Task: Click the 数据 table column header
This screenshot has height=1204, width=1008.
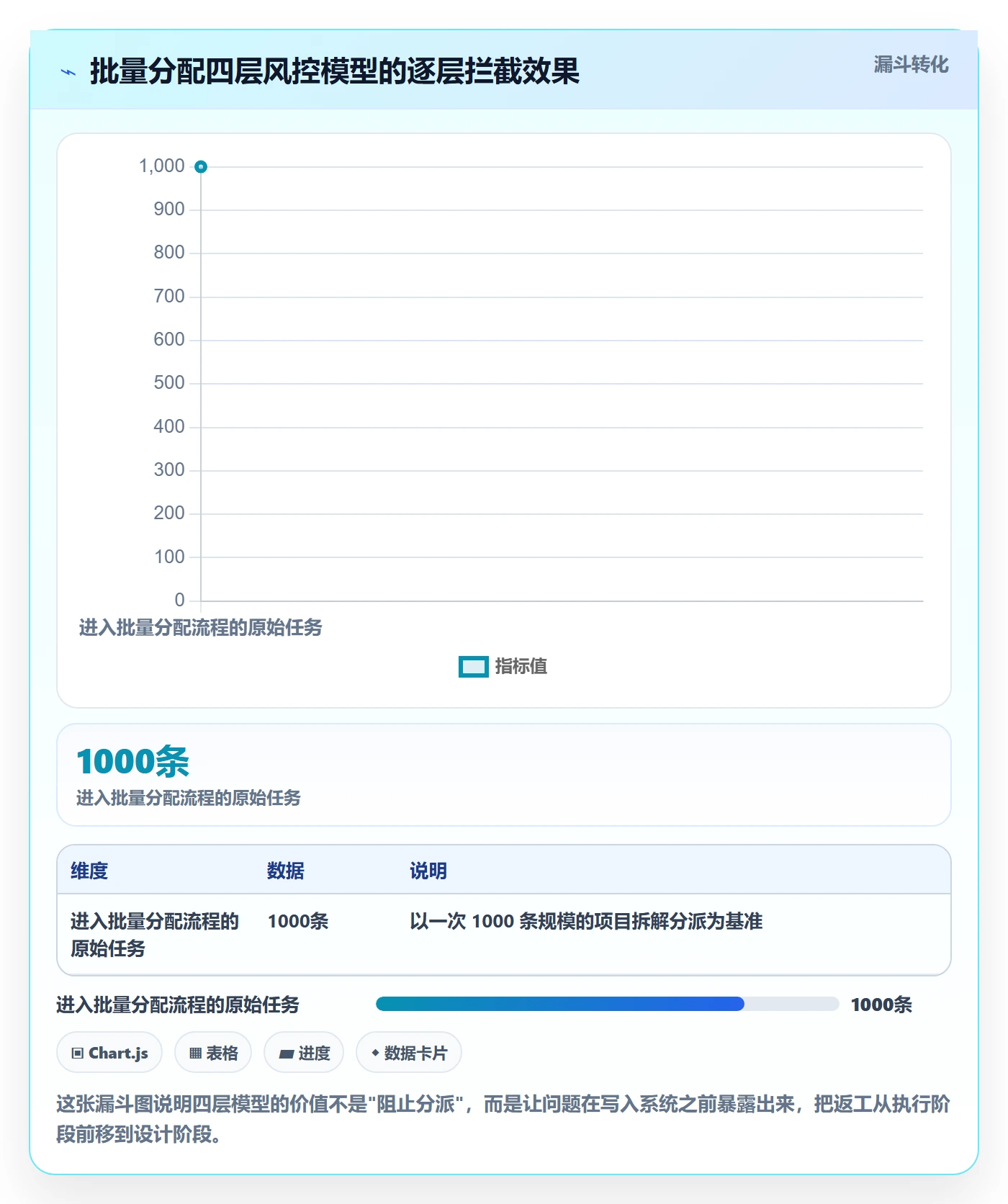Action: [x=286, y=871]
